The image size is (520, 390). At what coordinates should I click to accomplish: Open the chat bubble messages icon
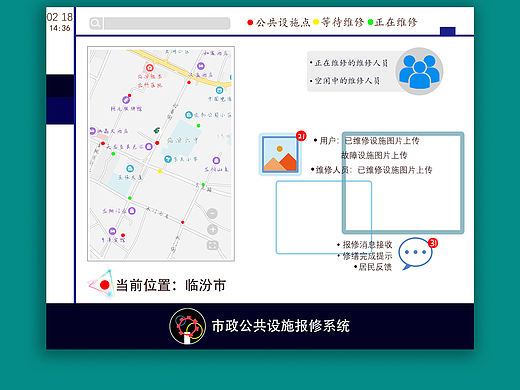(x=415, y=253)
